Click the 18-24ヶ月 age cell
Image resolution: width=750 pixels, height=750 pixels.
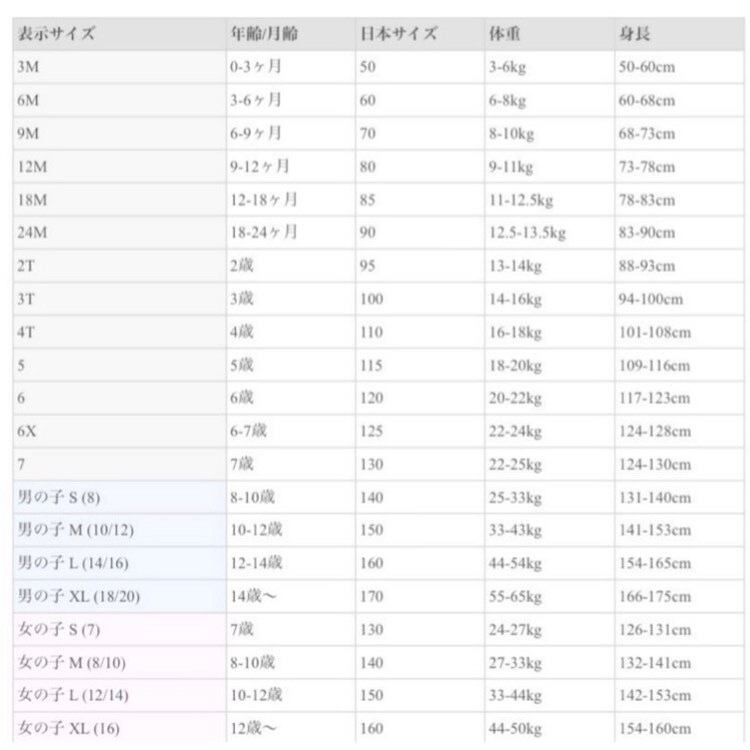[x=264, y=233]
